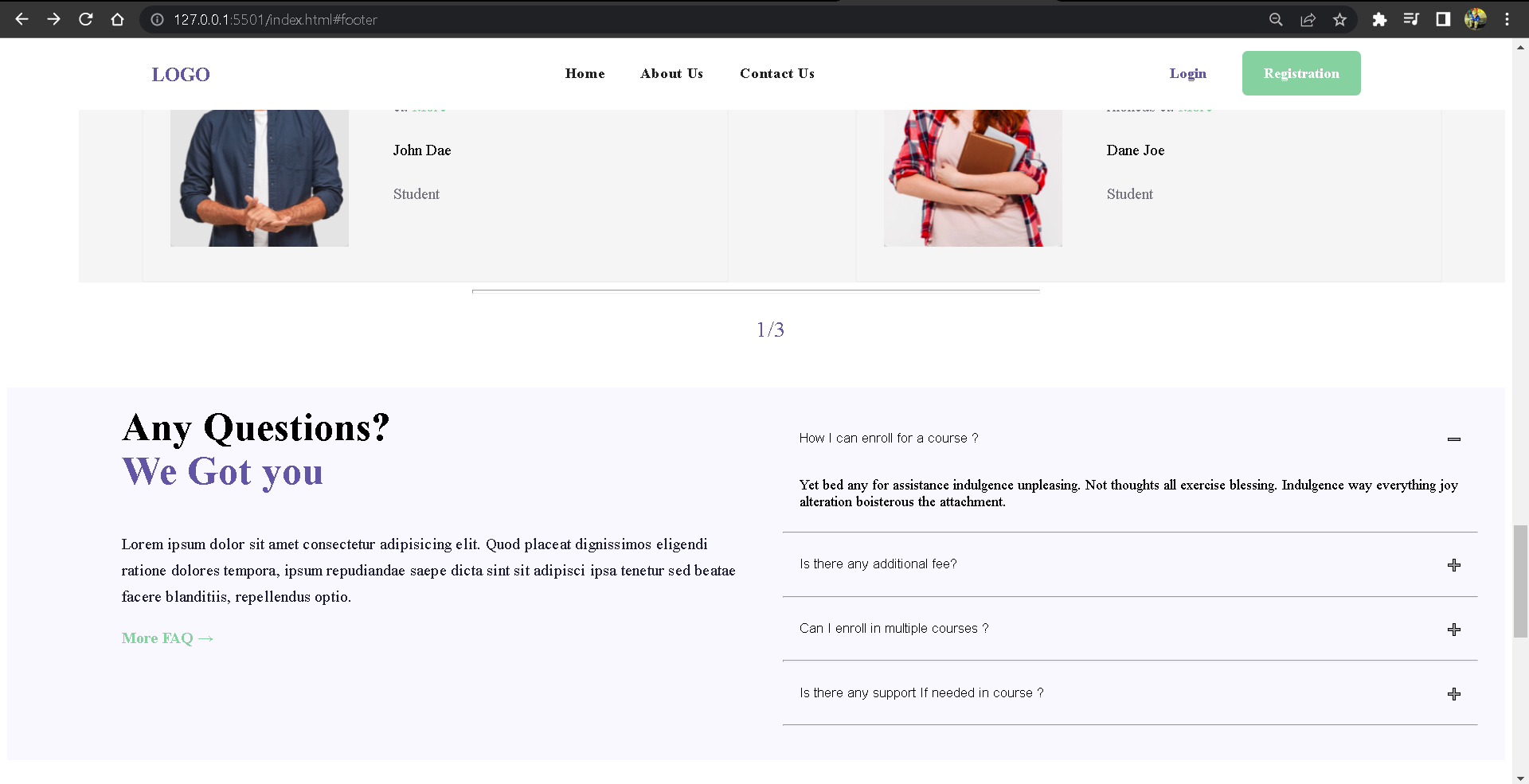Open the Chrome three-dot menu

(1507, 20)
